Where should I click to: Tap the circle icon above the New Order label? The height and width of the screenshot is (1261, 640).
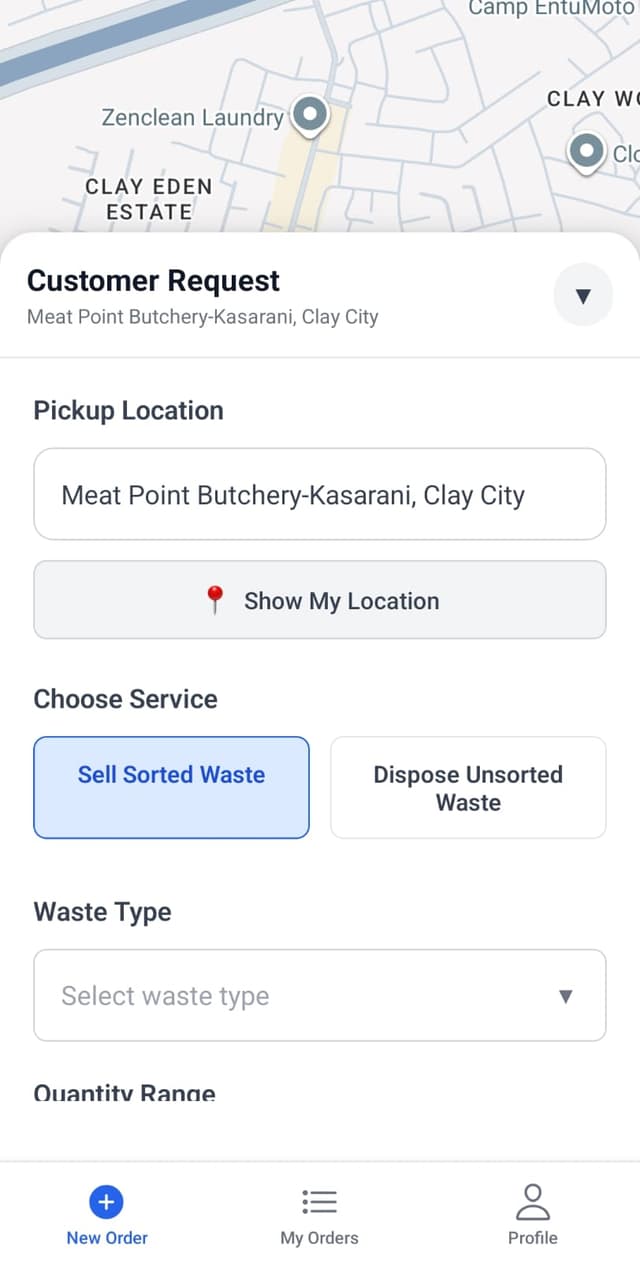(x=106, y=1202)
